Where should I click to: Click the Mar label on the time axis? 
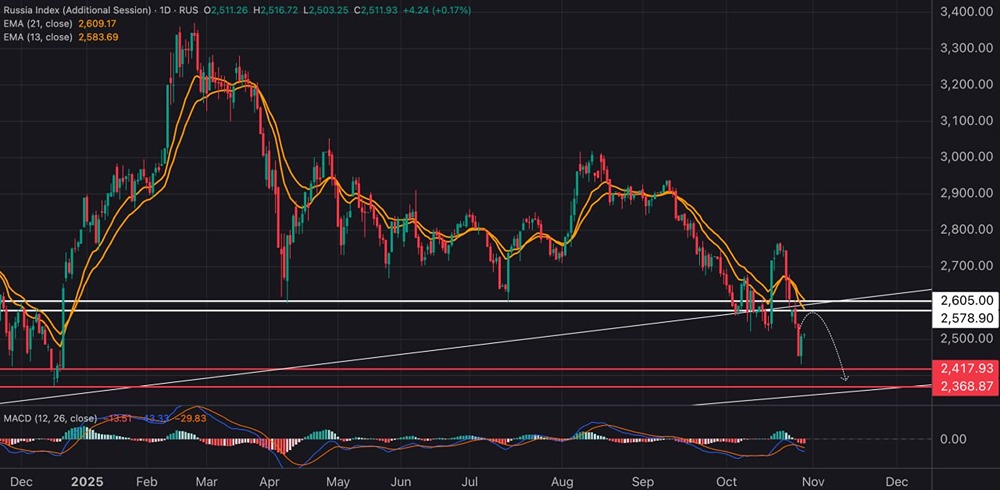(x=209, y=480)
